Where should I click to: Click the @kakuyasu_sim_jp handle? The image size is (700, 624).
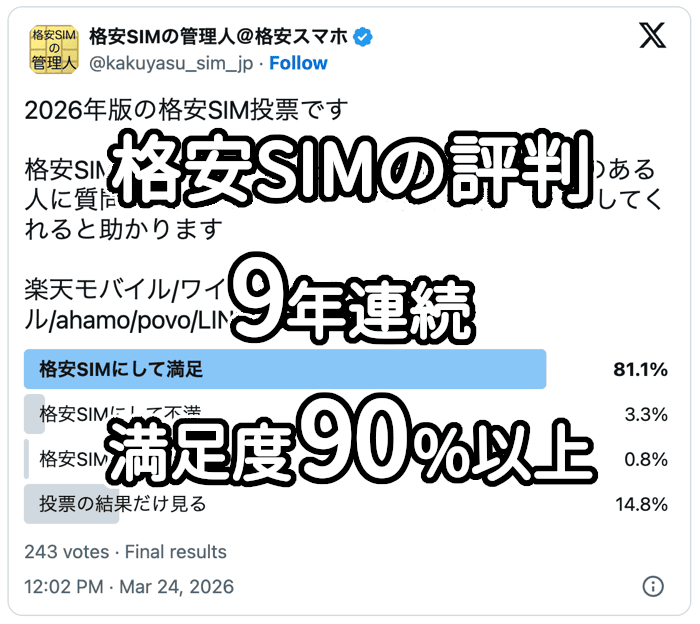[171, 63]
